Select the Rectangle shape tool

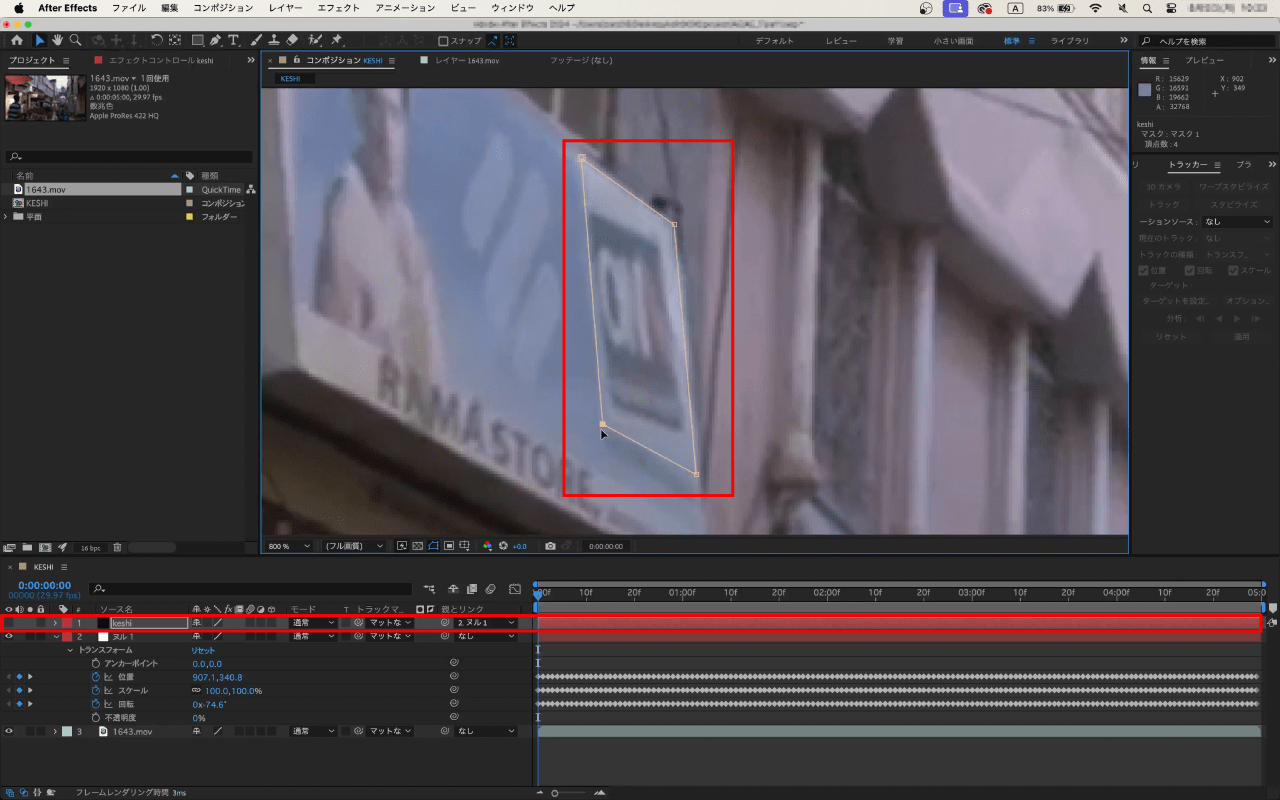click(197, 41)
